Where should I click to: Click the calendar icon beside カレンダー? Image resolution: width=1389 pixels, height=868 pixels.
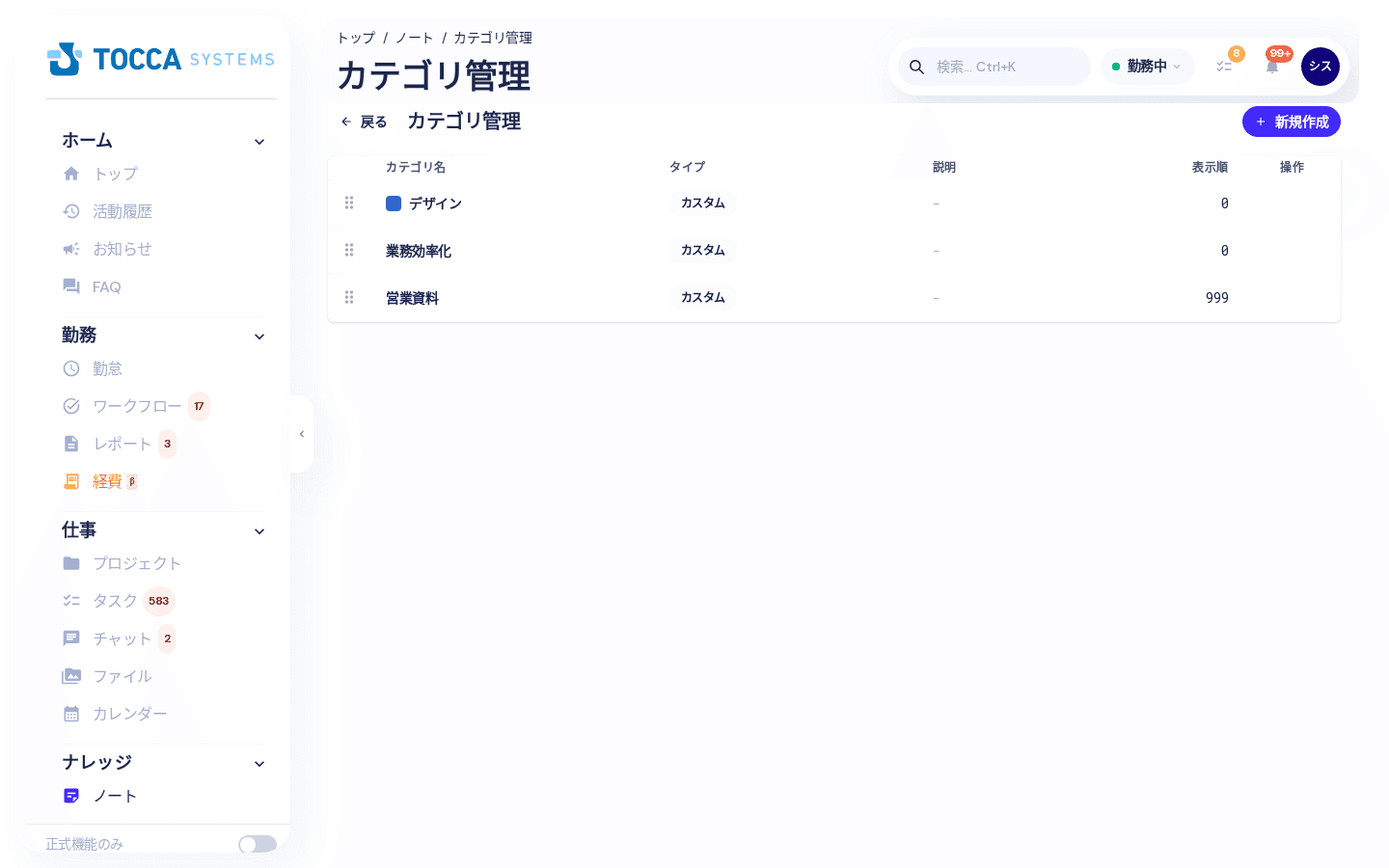tap(71, 714)
